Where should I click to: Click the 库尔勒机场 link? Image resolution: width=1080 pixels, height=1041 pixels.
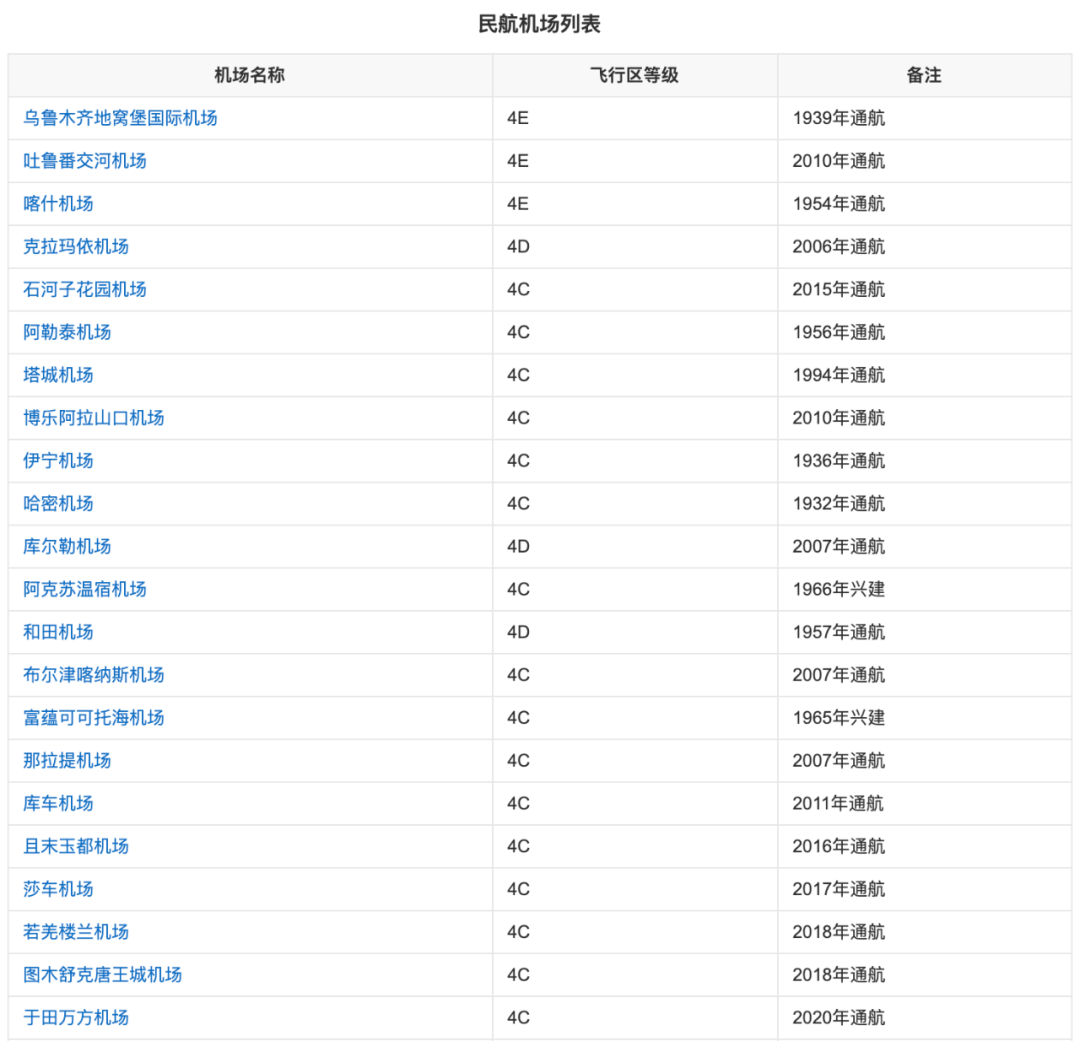pos(67,546)
